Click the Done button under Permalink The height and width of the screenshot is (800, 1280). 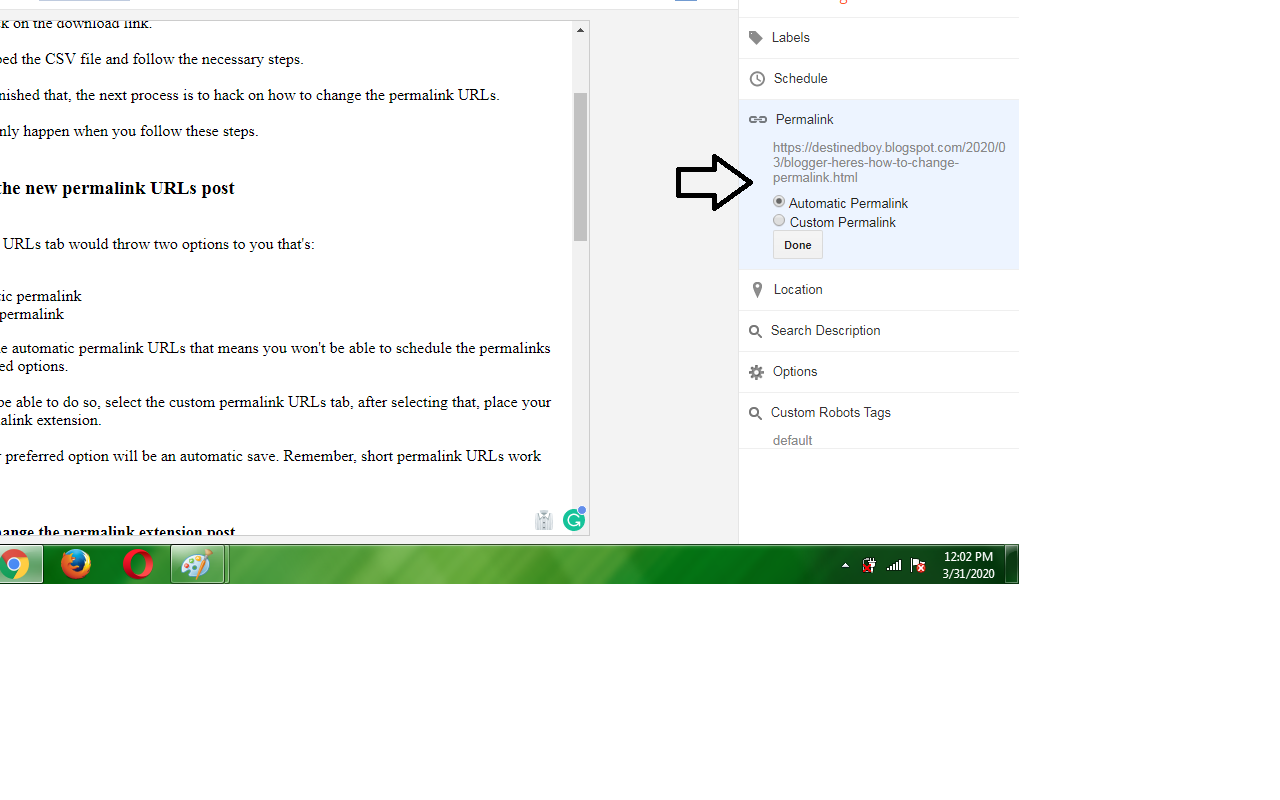click(798, 245)
